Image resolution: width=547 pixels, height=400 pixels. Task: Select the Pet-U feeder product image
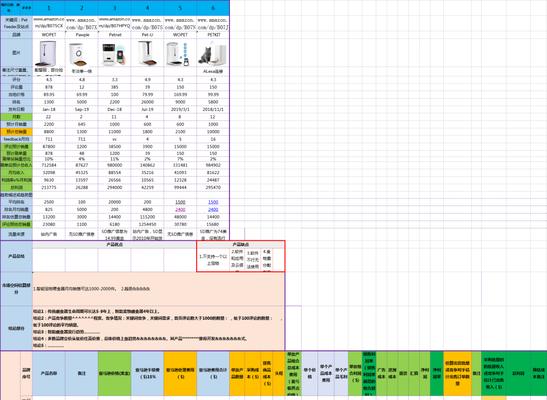[148, 53]
